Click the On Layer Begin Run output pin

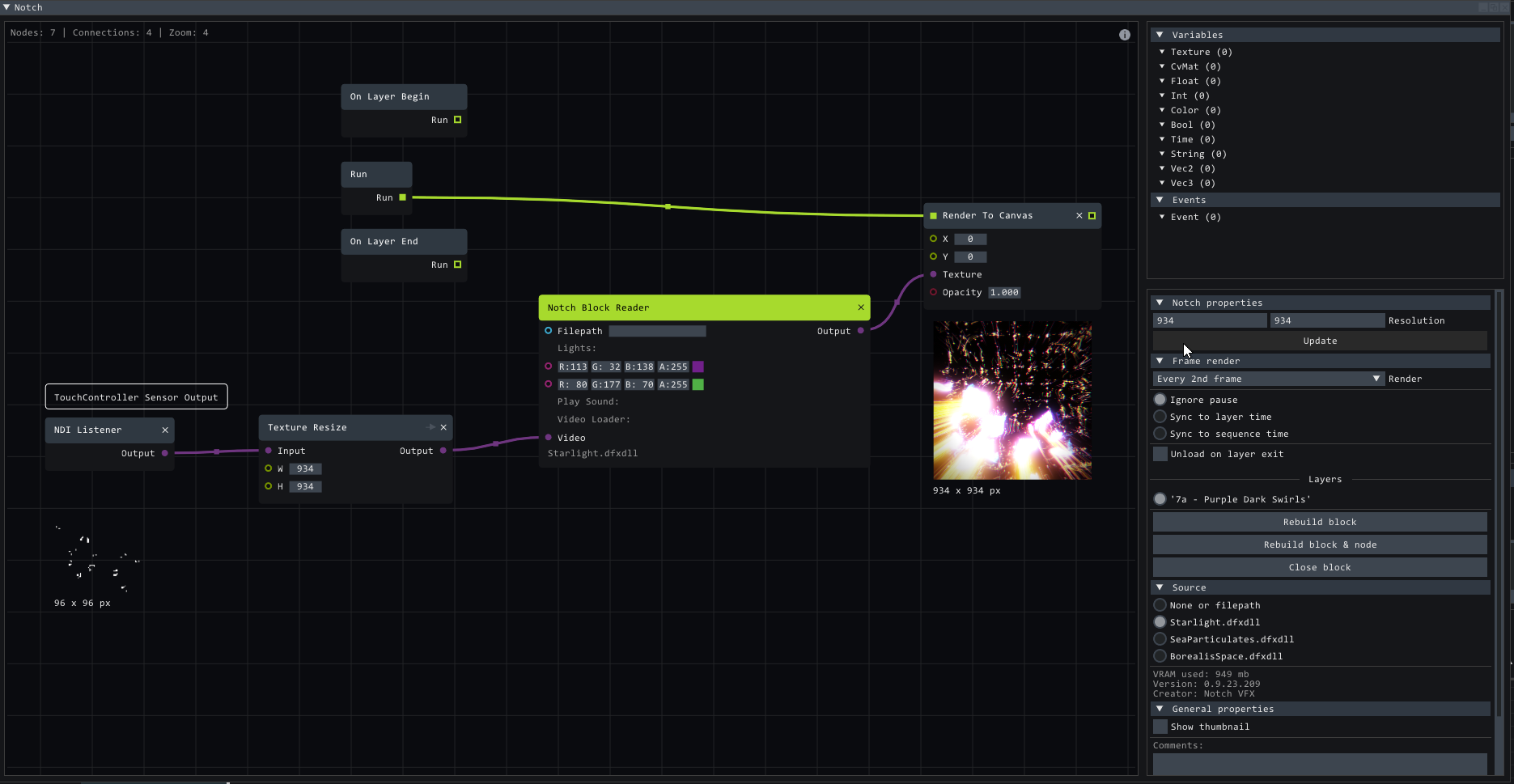tap(457, 120)
